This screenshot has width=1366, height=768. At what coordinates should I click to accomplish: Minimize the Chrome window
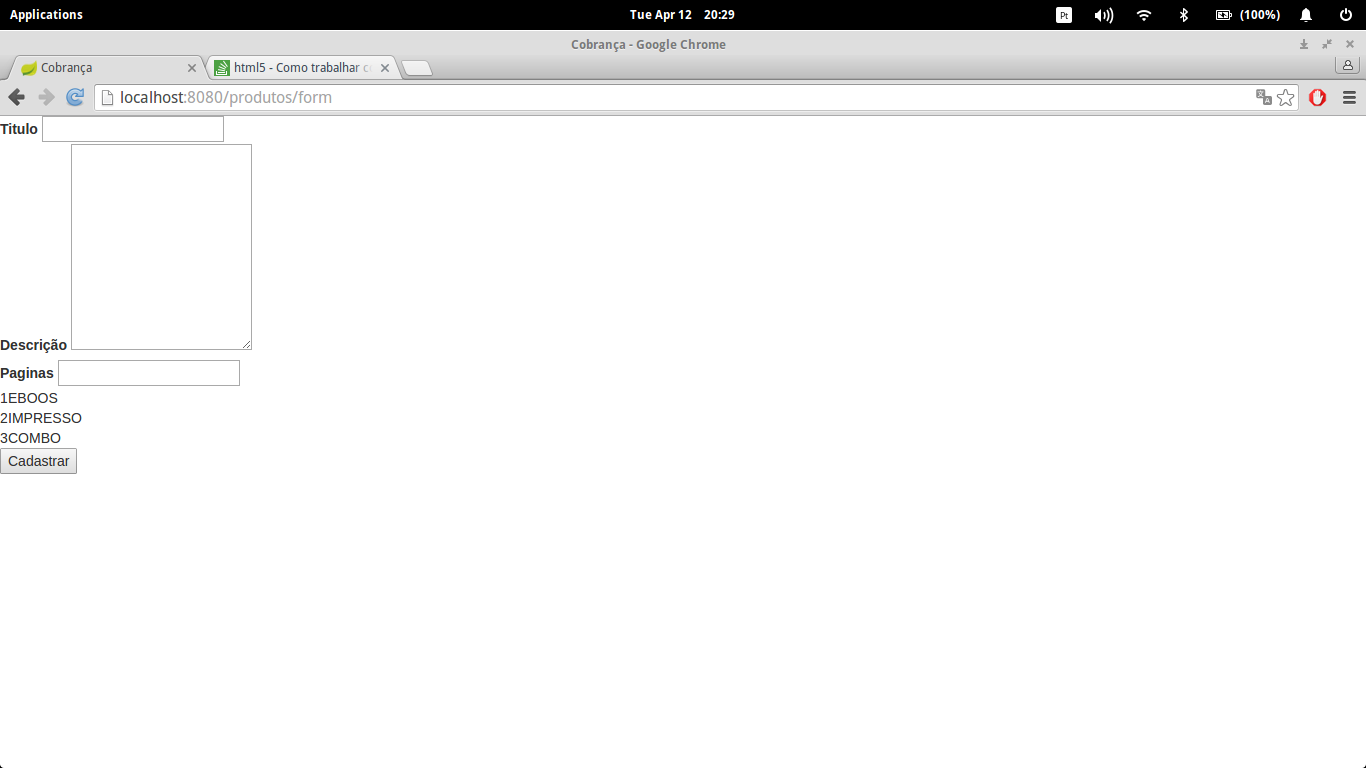tap(1304, 44)
